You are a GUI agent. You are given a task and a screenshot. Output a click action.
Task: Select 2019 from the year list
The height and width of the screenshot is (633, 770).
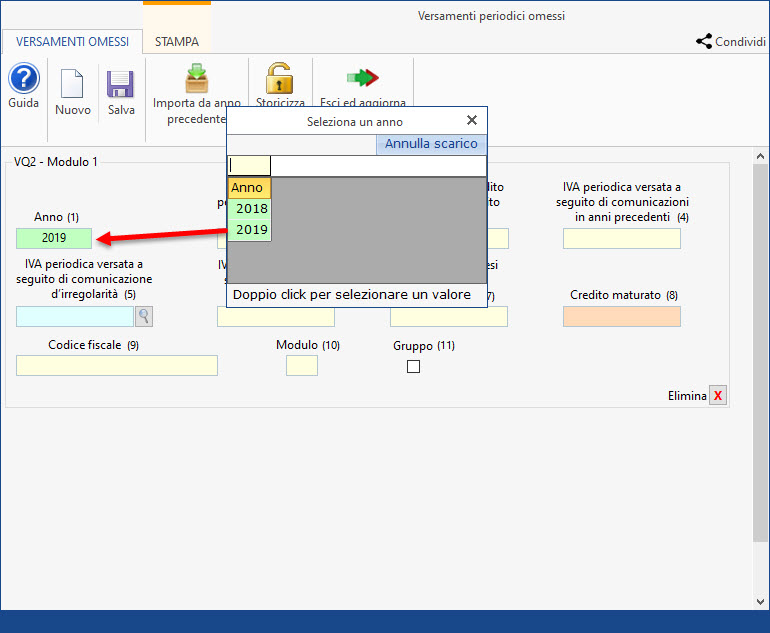(251, 230)
